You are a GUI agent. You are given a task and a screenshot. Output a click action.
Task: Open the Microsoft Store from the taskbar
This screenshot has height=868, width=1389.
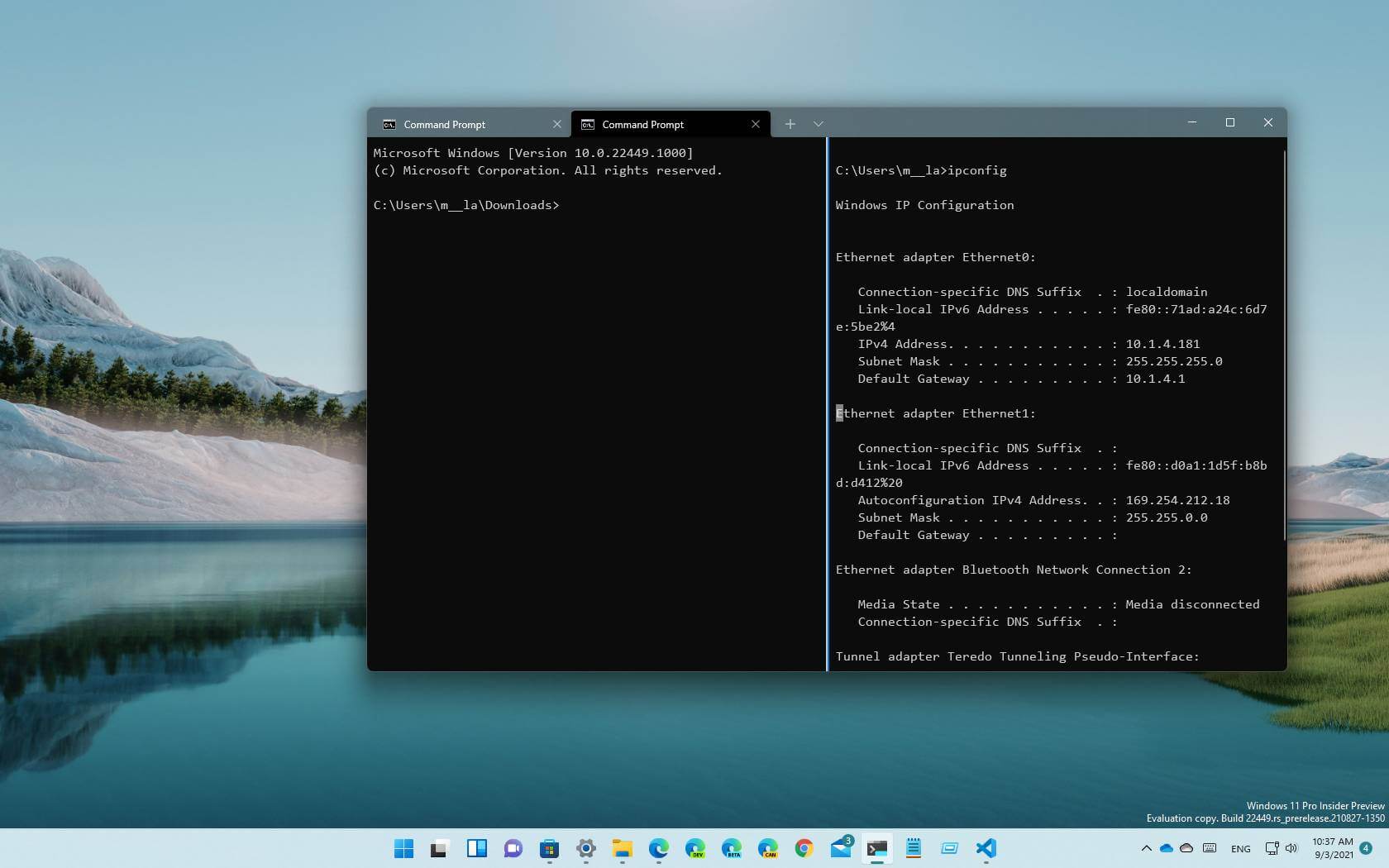(x=548, y=848)
